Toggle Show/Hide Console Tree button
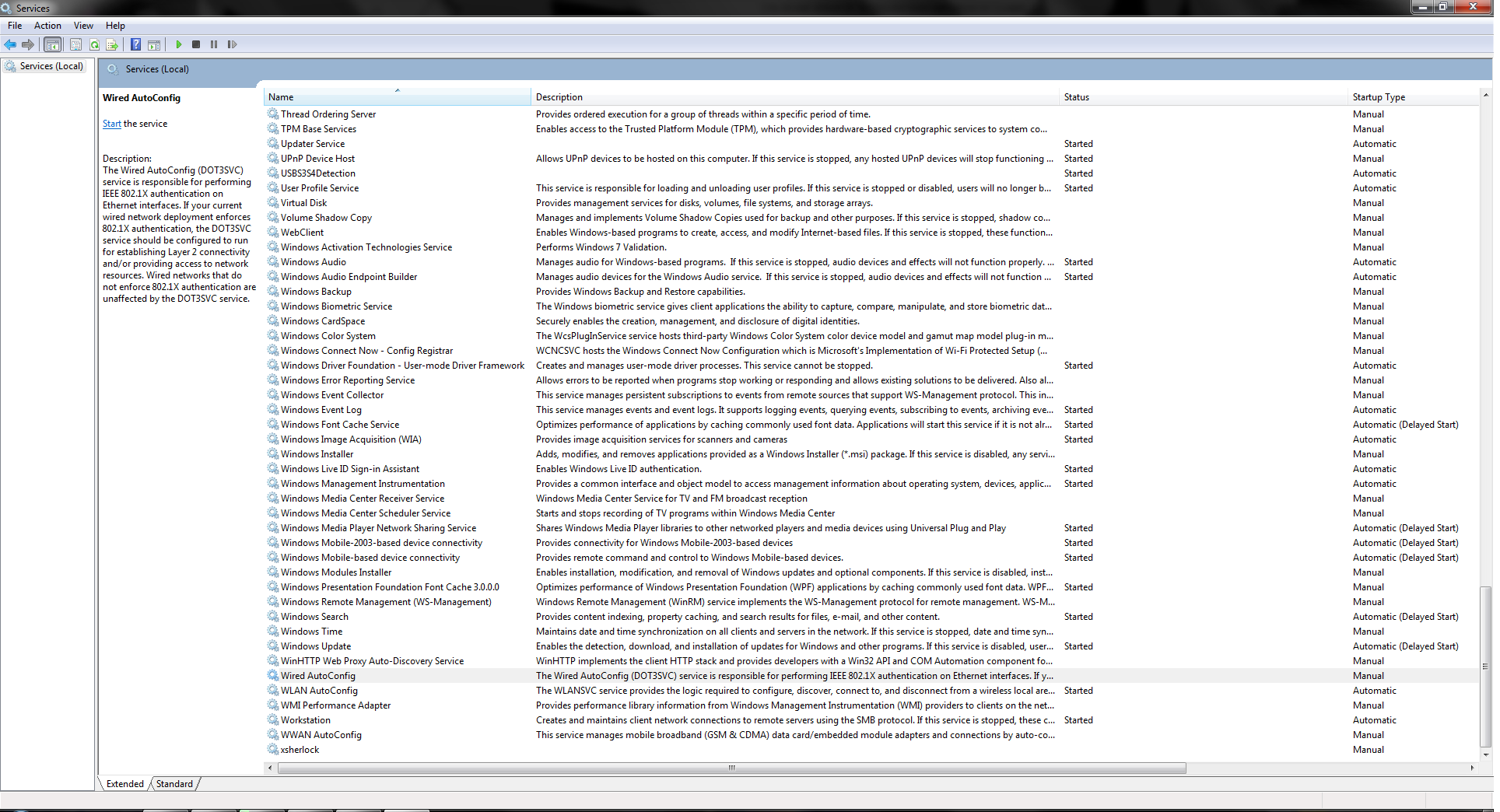Screen dimensions: 1500x812 (53, 44)
